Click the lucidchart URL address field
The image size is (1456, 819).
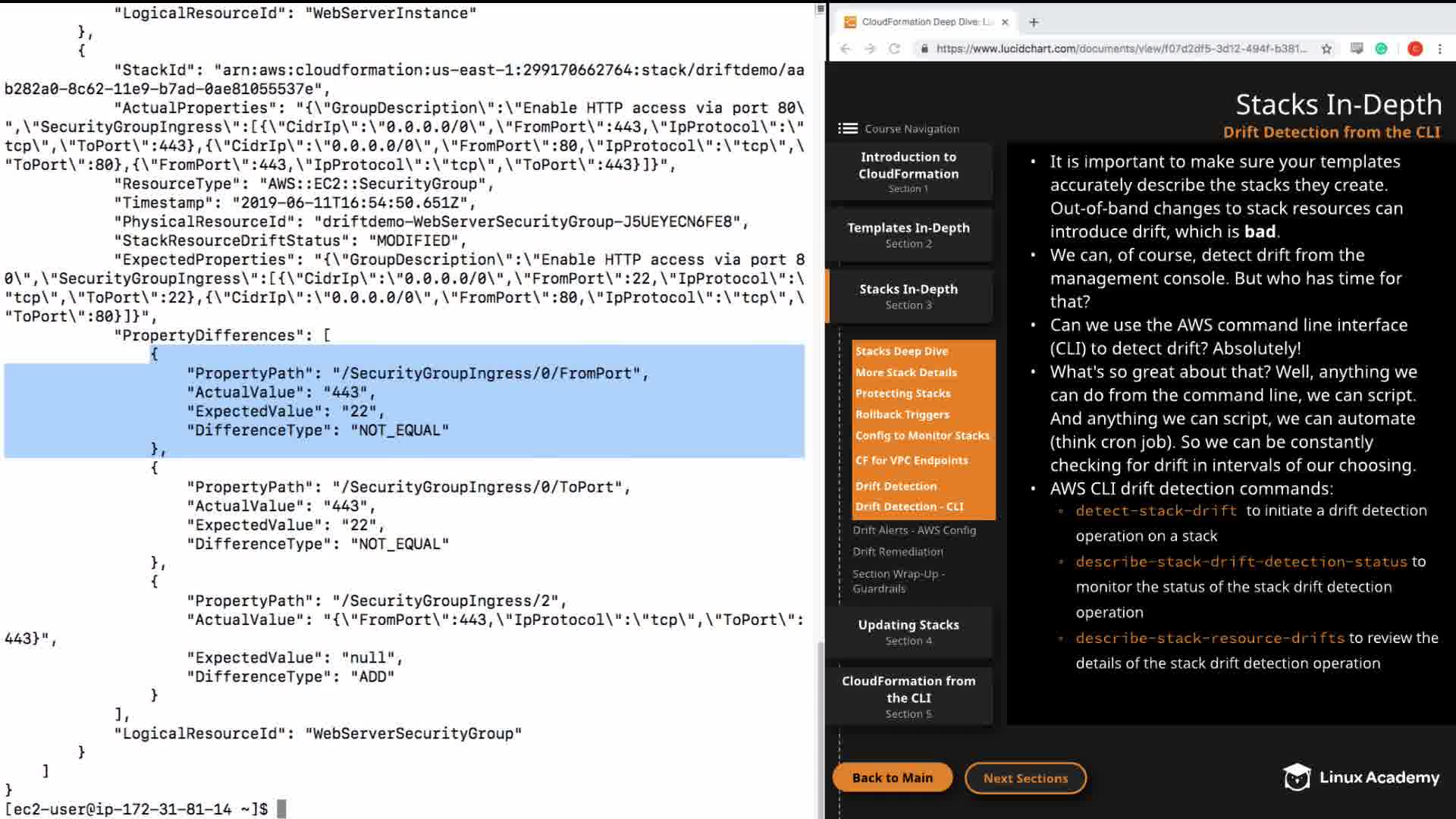[1121, 49]
